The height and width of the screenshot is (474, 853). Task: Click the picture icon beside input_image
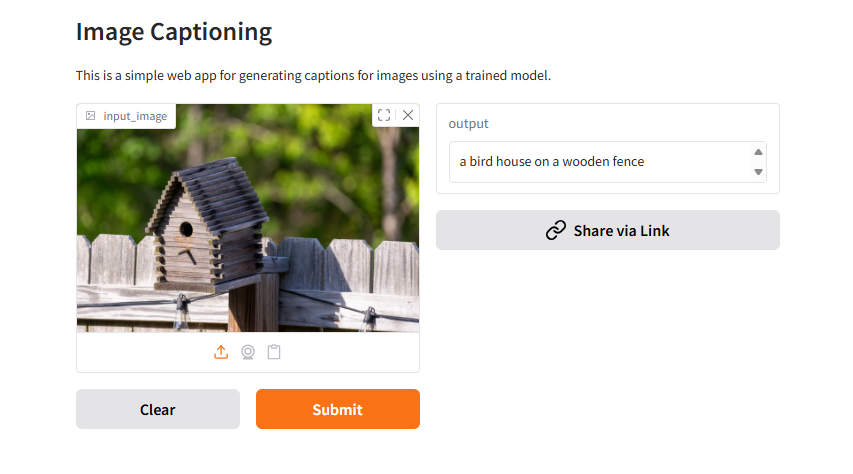(x=91, y=116)
